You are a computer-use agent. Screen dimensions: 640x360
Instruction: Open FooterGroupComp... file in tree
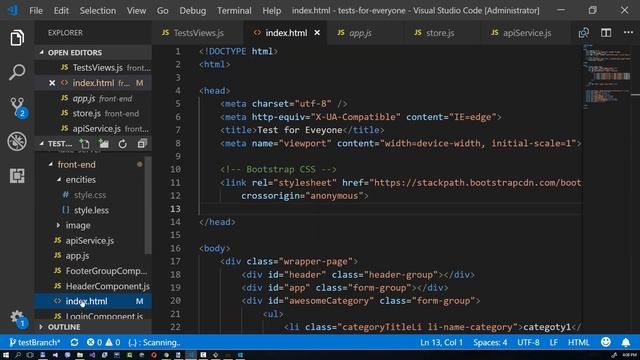[93, 271]
